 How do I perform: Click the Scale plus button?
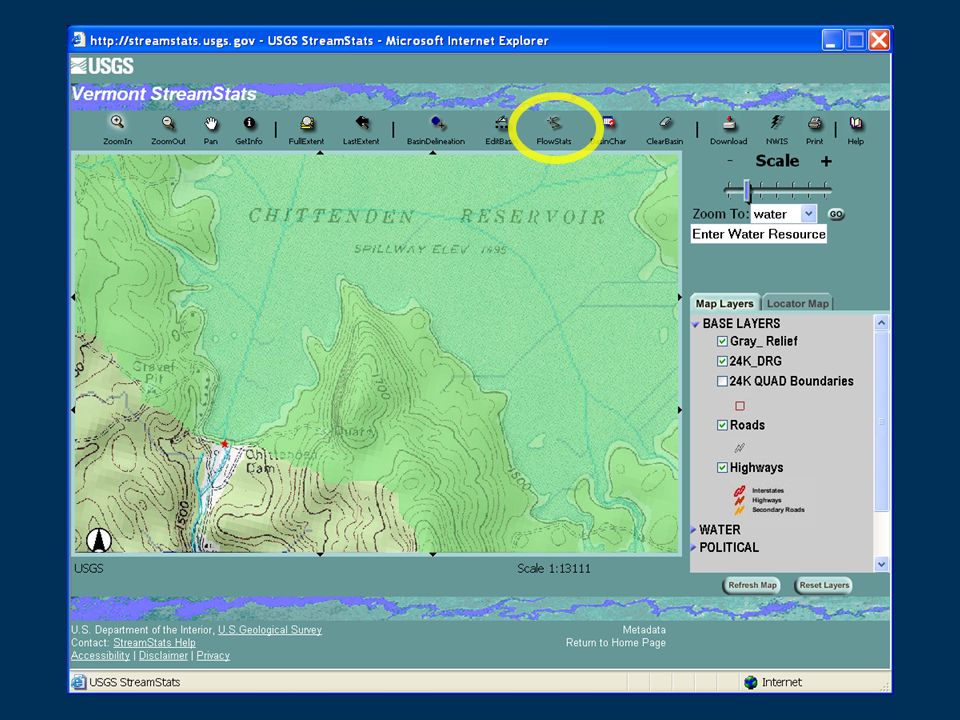click(827, 161)
